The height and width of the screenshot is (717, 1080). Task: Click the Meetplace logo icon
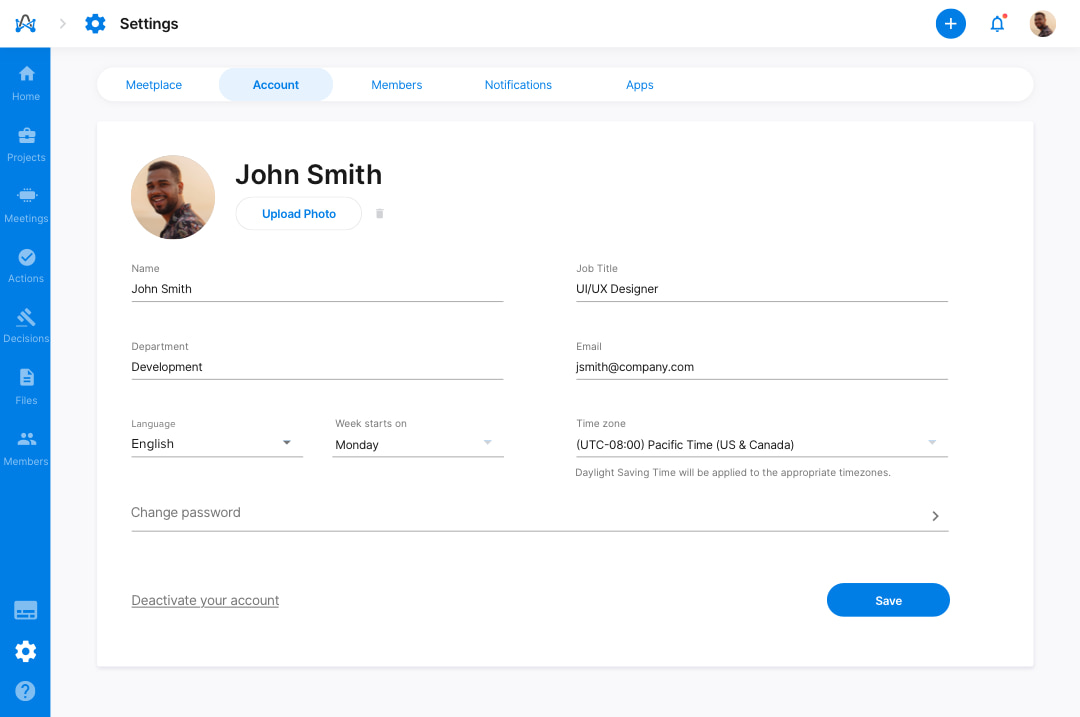coord(25,23)
